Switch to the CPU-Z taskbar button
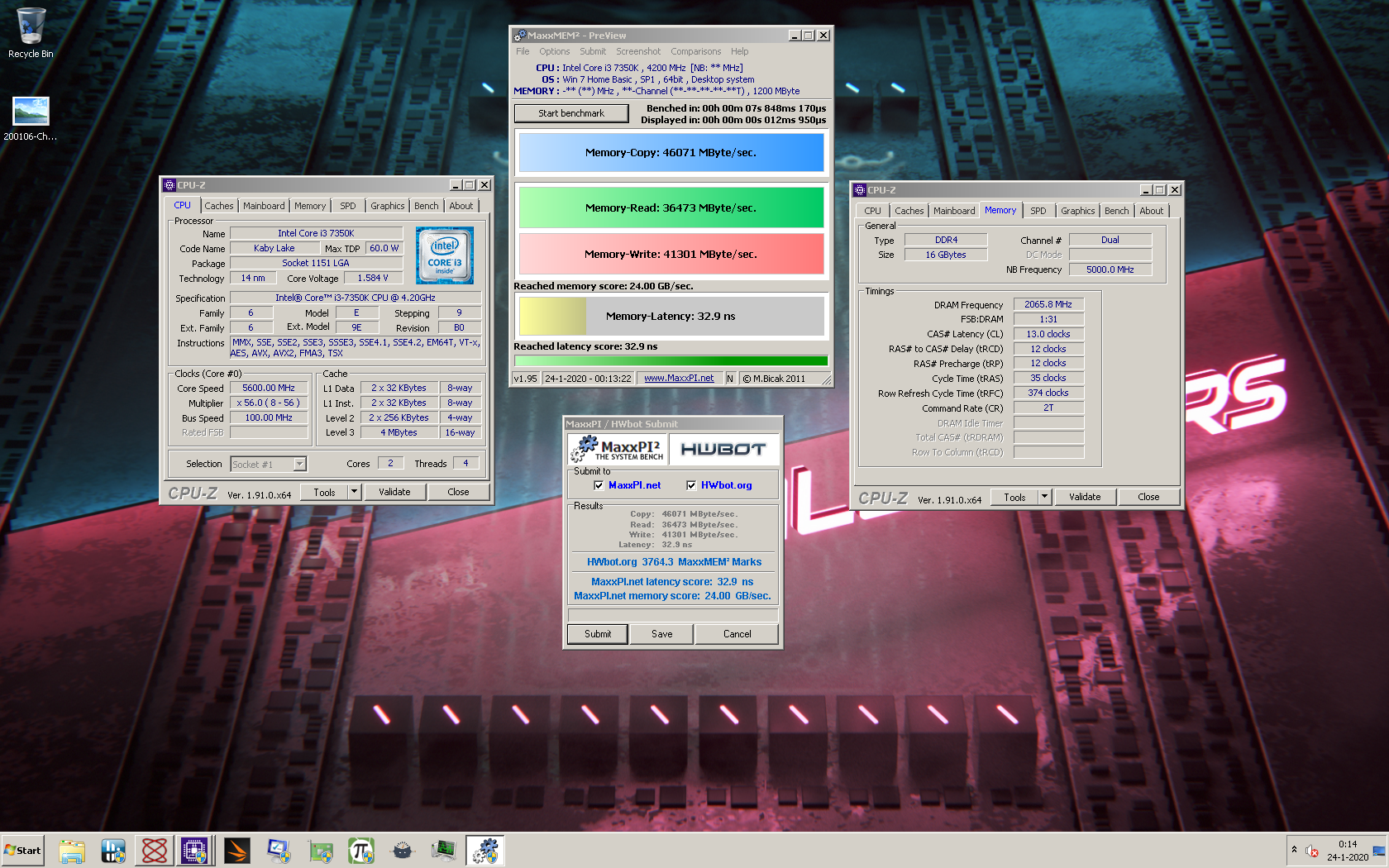Image resolution: width=1389 pixels, height=868 pixels. coord(195,851)
